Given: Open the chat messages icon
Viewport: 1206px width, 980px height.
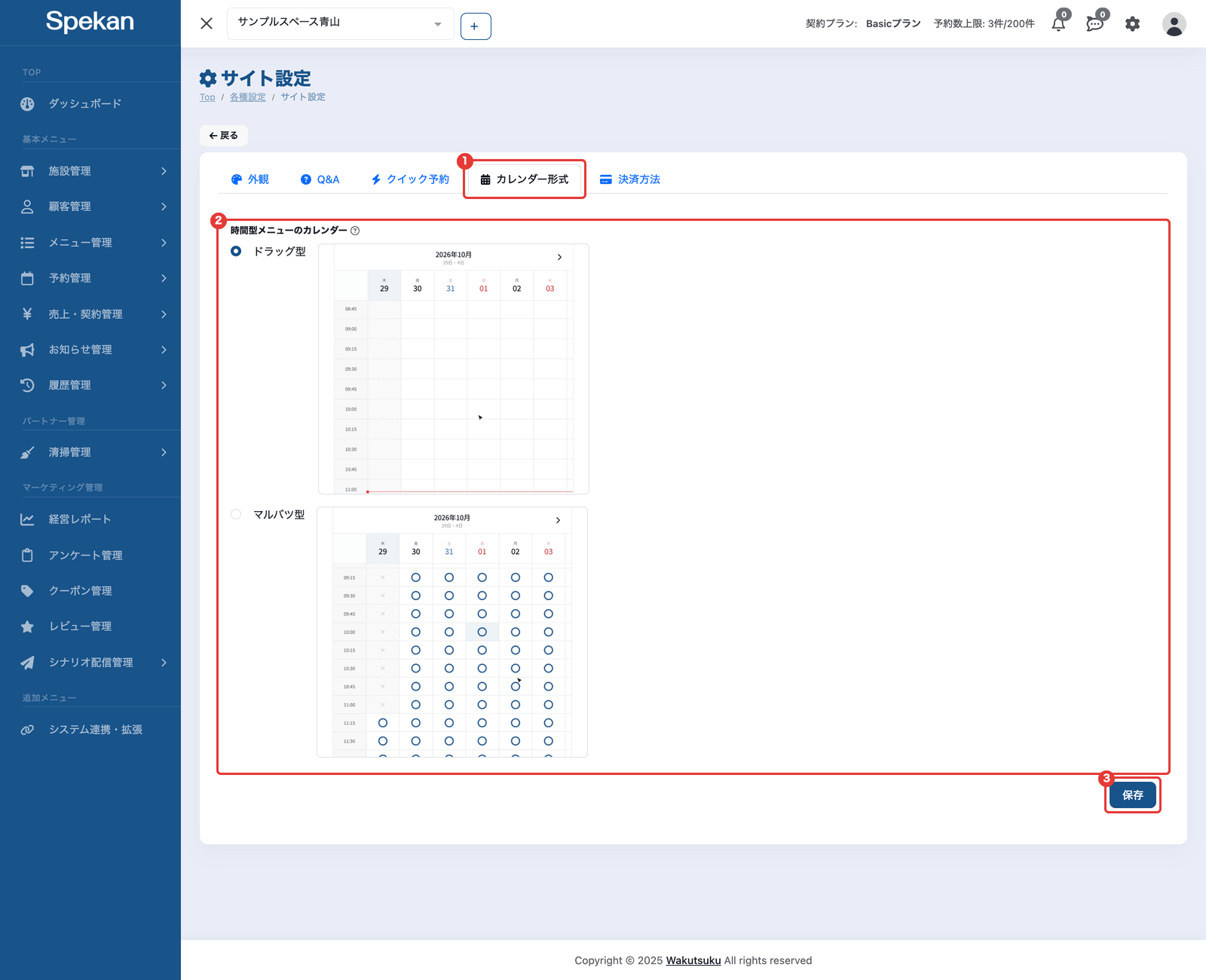Looking at the screenshot, I should click(x=1095, y=24).
